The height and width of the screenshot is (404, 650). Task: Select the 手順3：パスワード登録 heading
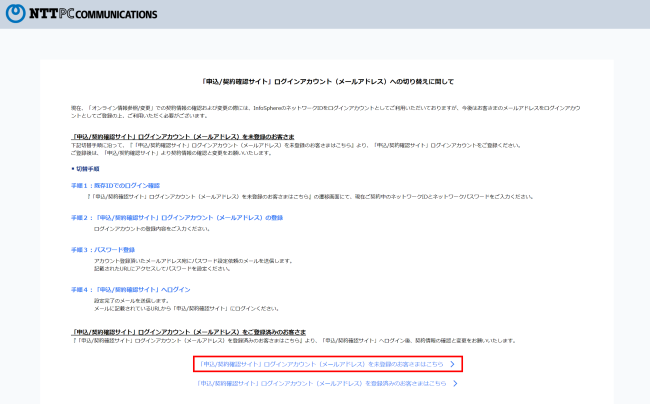103,250
